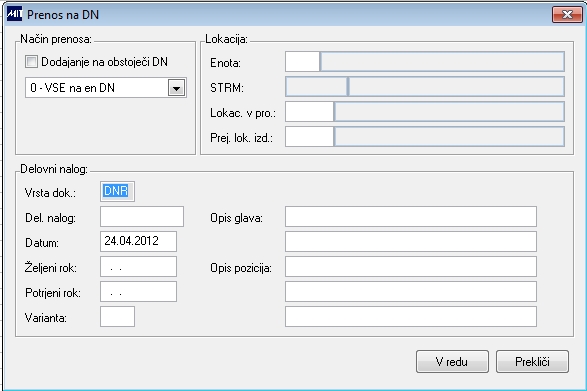Confirm with the V redu button
Screen dimensions: 587x391
click(x=452, y=362)
